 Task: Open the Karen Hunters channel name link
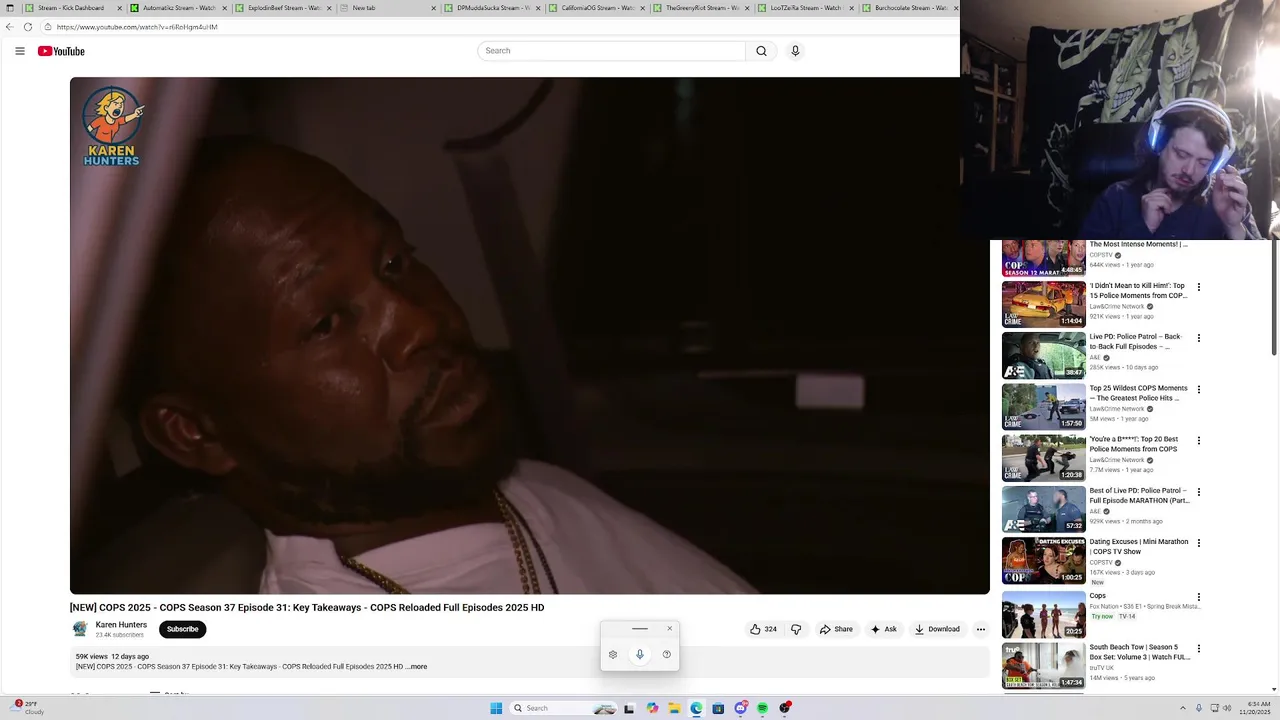click(x=121, y=625)
